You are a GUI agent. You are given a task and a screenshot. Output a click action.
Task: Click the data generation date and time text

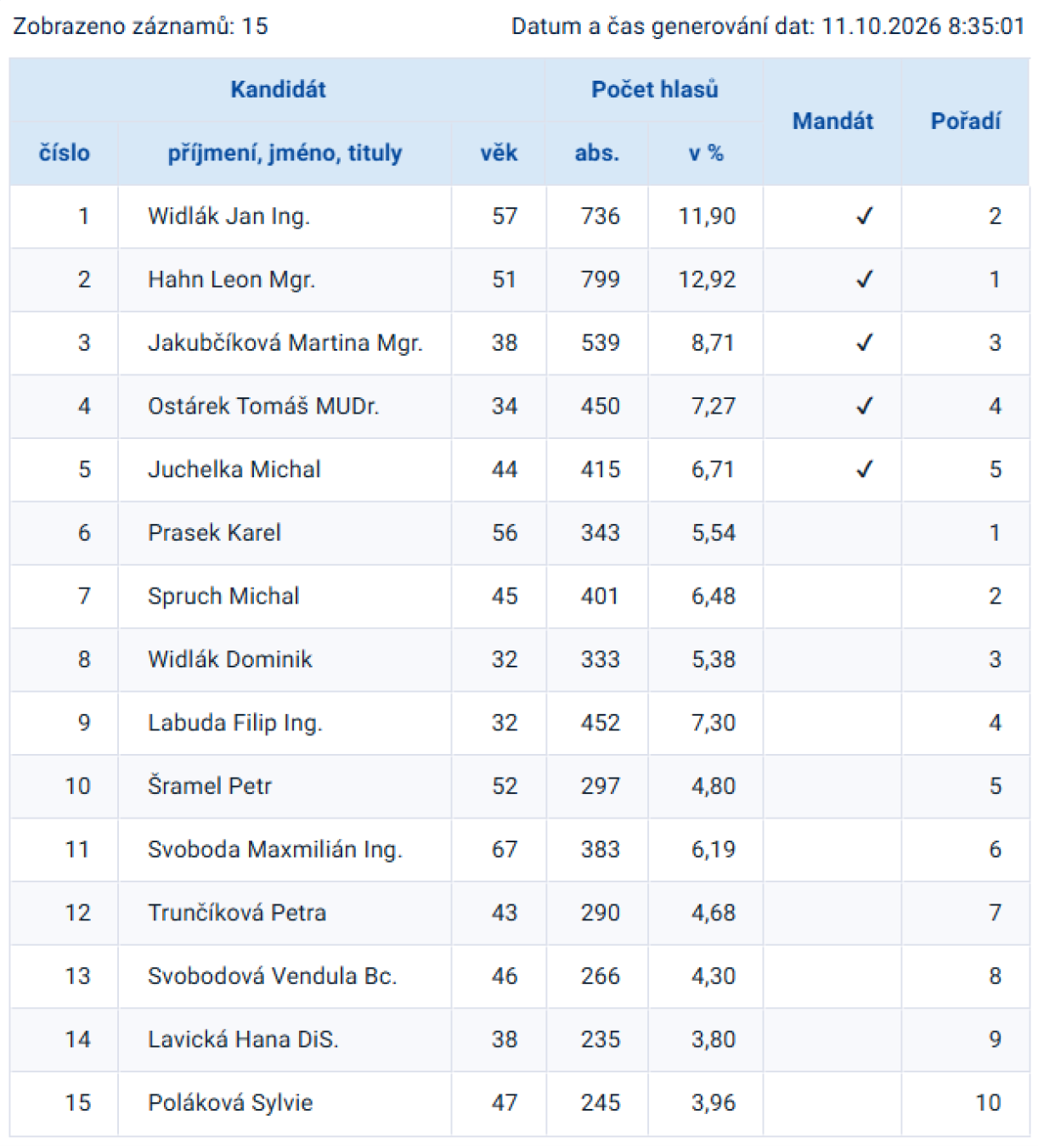[x=768, y=26]
